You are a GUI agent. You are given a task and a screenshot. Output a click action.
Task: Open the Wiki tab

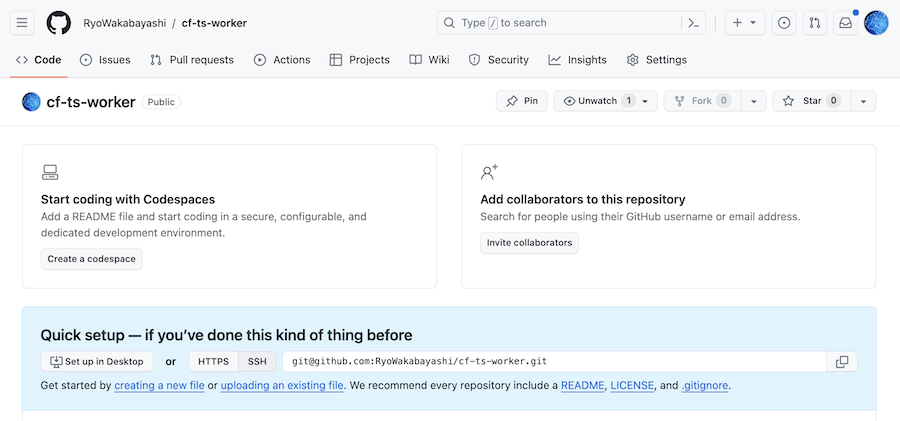click(429, 60)
